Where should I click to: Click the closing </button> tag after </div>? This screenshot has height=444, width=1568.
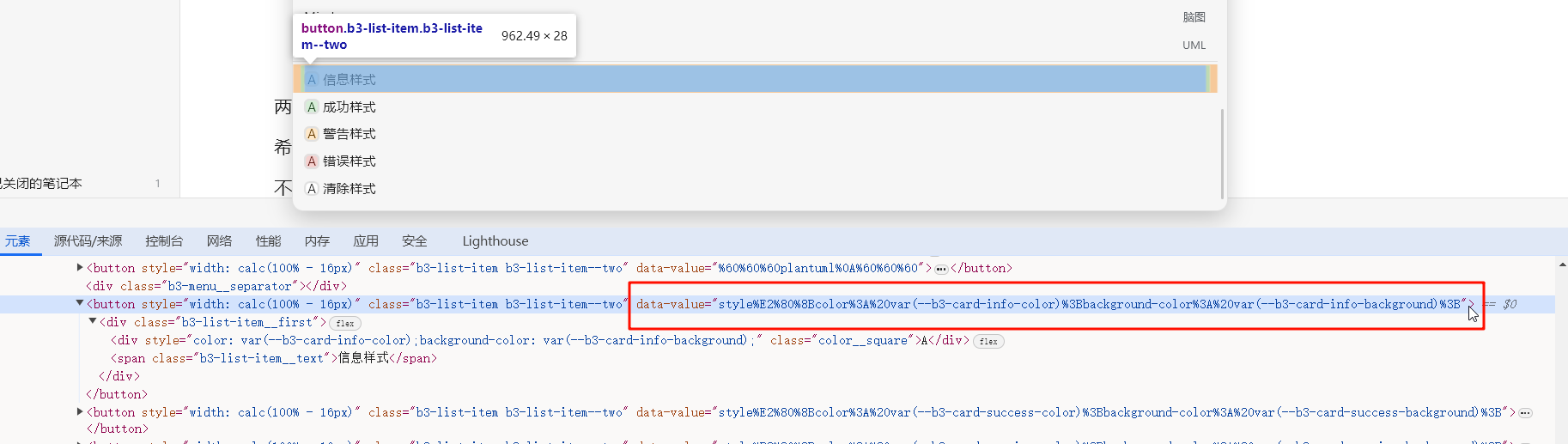117,394
